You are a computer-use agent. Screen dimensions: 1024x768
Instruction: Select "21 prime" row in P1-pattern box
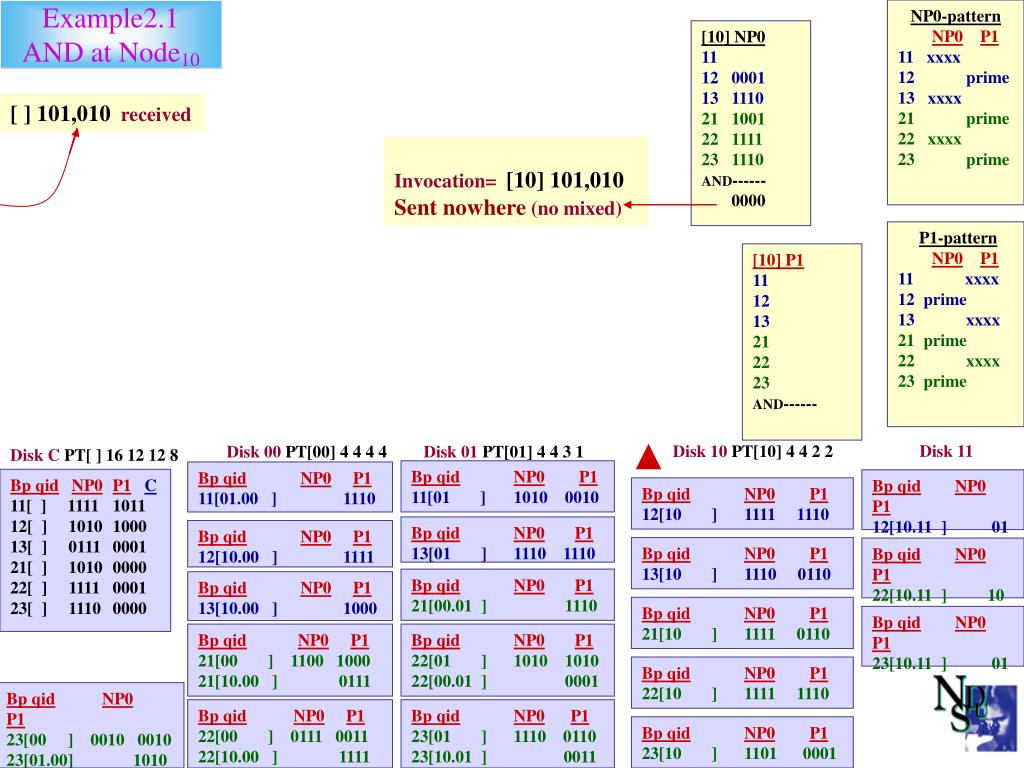coord(932,340)
